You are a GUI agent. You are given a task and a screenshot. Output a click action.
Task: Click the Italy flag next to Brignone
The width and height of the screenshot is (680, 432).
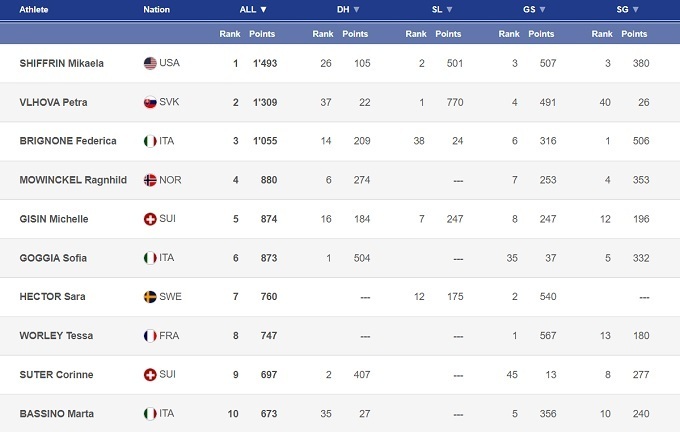click(151, 141)
